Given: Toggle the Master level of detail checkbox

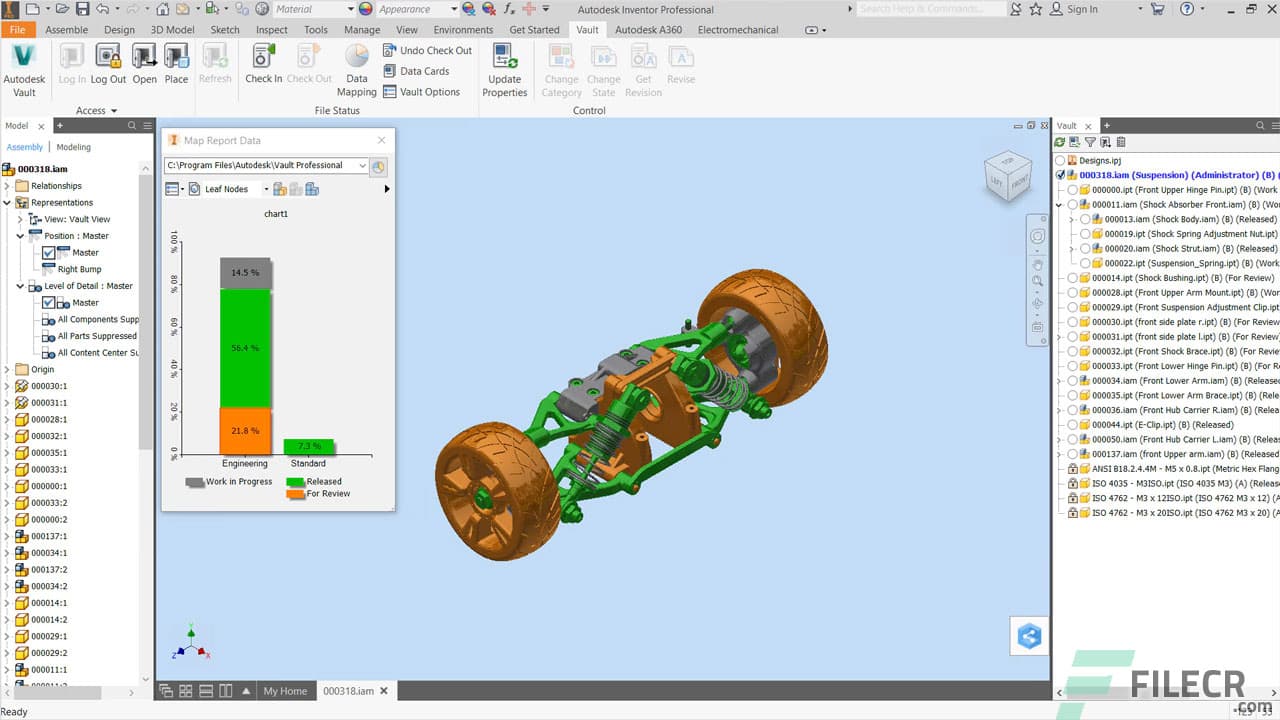Looking at the screenshot, I should [x=47, y=302].
